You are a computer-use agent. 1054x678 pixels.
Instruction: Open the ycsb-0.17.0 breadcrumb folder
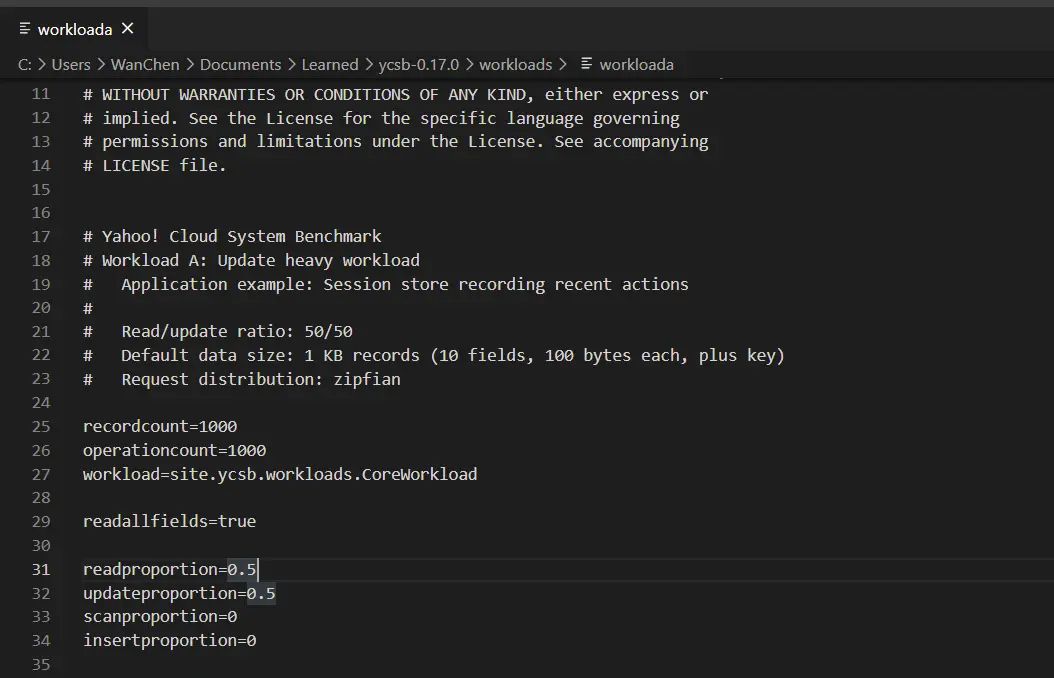point(419,65)
